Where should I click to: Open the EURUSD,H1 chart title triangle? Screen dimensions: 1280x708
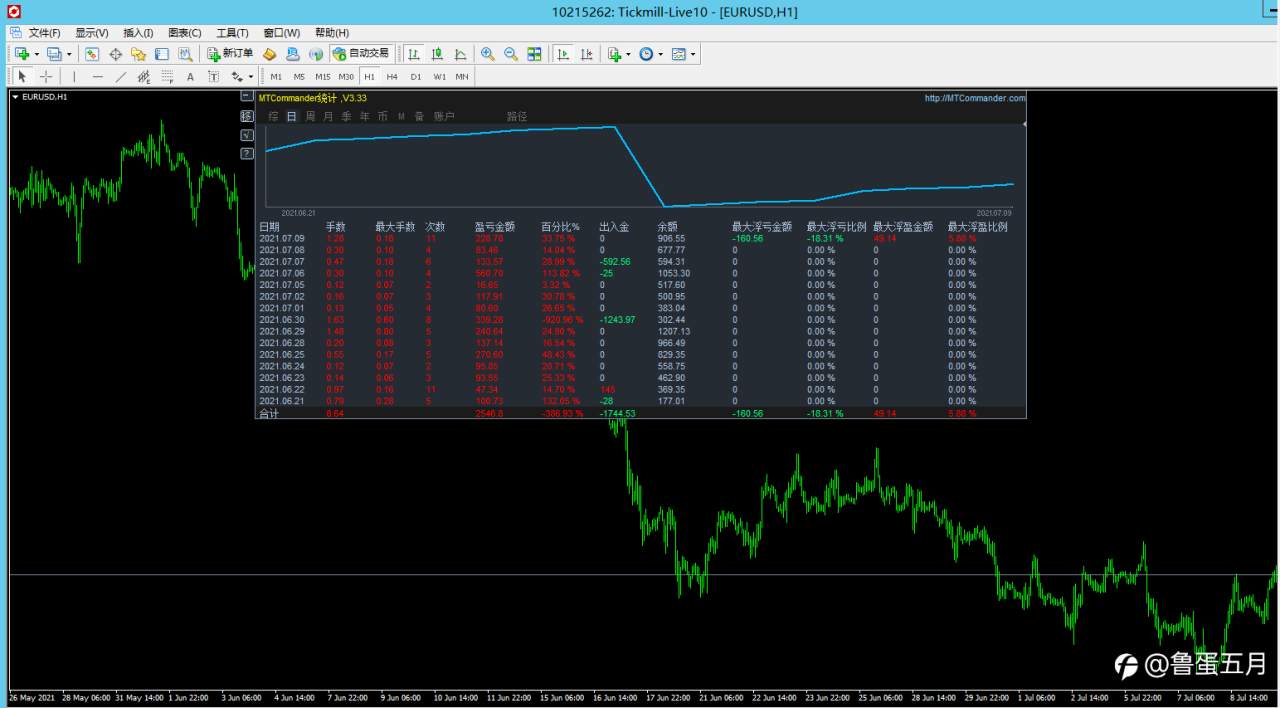coord(15,97)
